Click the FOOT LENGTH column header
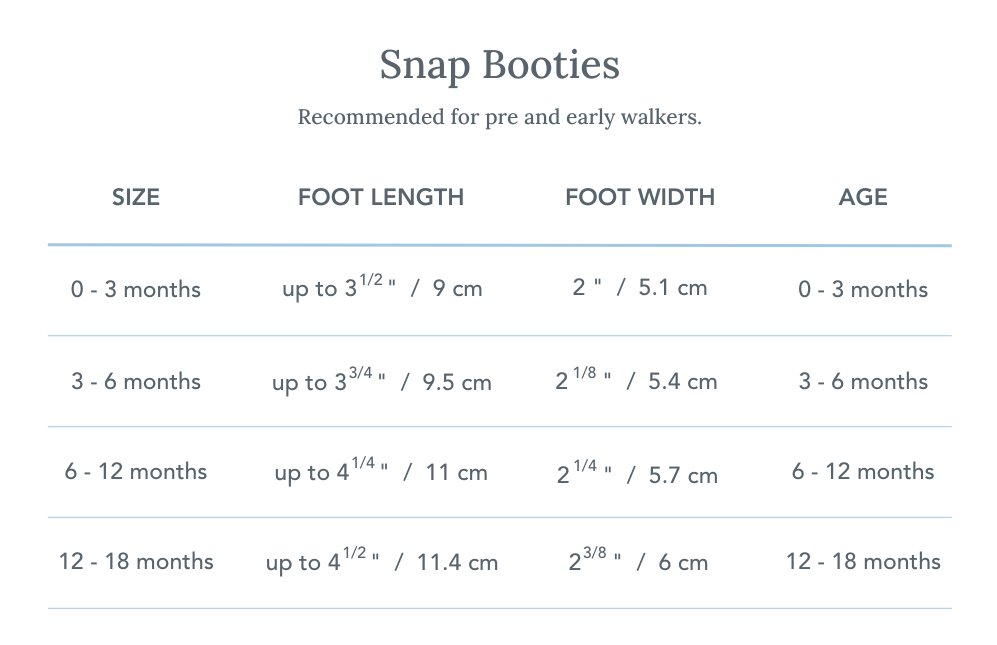This screenshot has height=645, width=997. [381, 197]
